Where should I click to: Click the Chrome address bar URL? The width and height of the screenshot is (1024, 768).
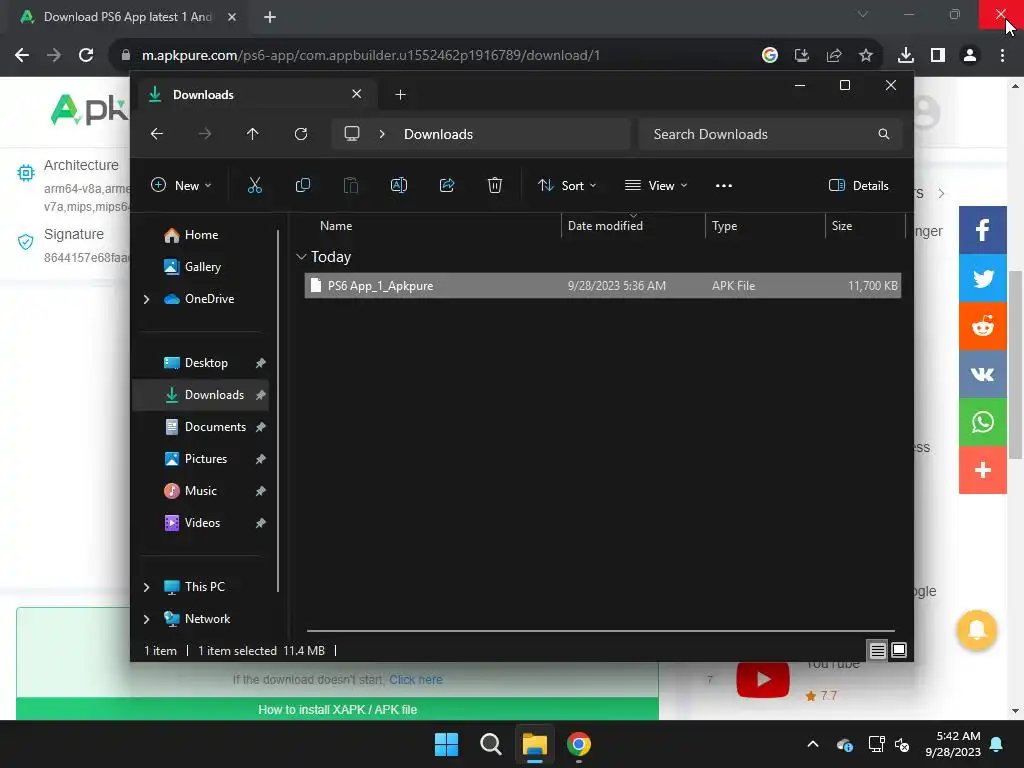click(x=371, y=56)
